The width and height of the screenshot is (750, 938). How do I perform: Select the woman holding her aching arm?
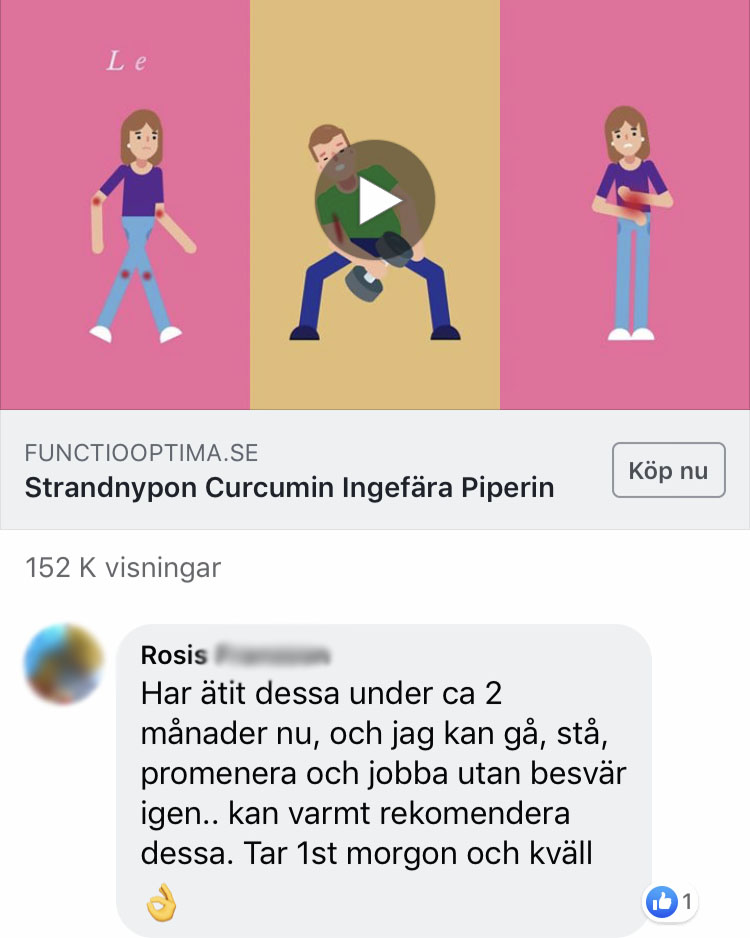click(x=631, y=223)
